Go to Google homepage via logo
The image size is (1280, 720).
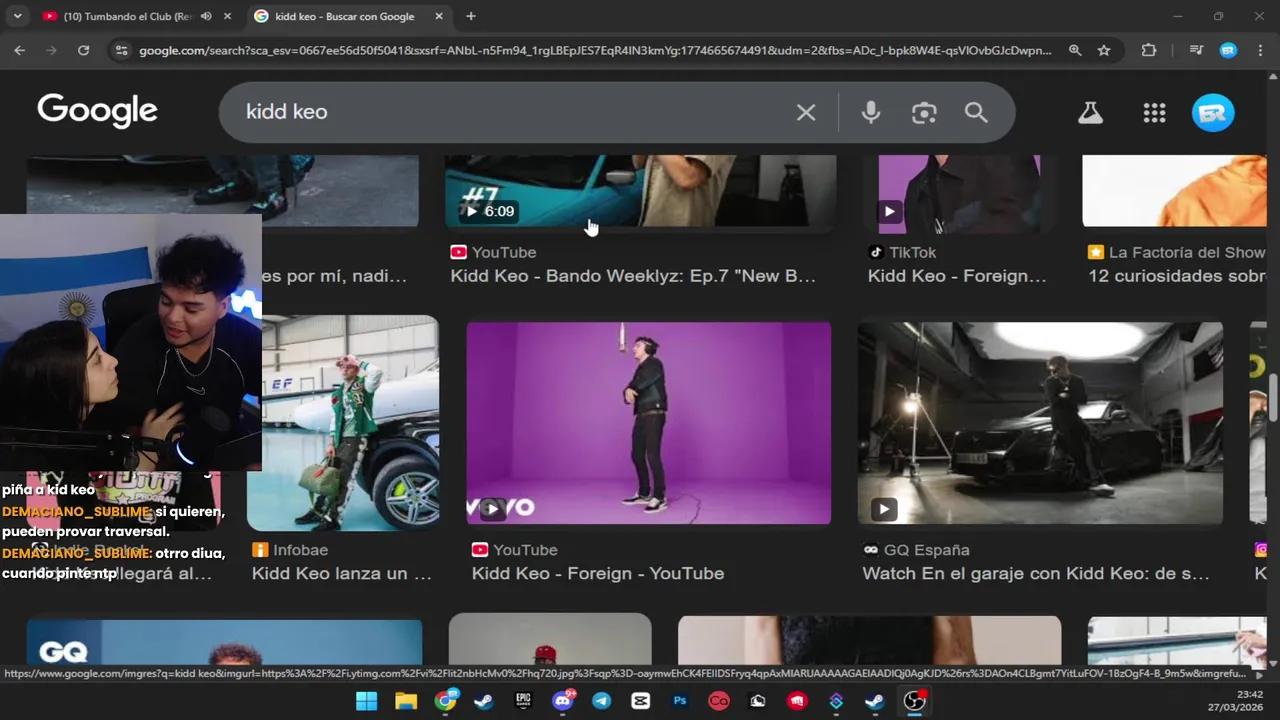[x=97, y=111]
